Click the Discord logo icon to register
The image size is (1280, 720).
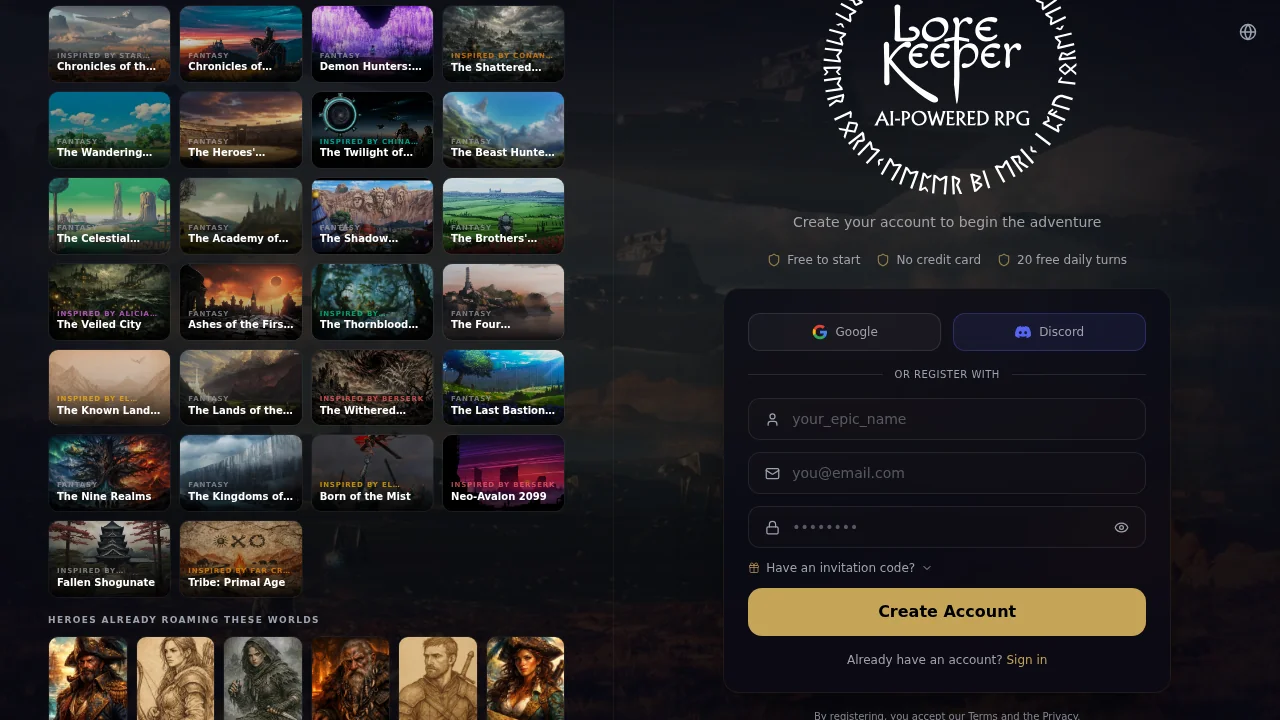coord(1023,331)
